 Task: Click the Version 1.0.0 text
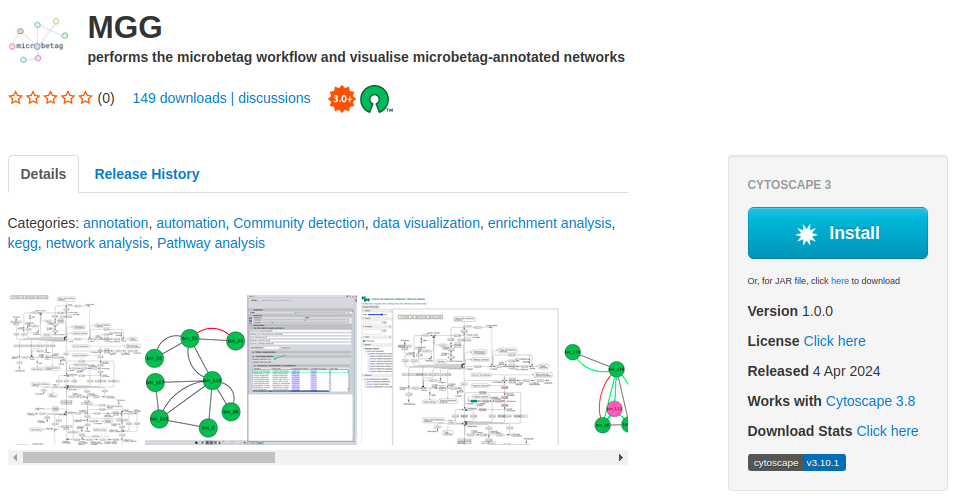tap(790, 311)
